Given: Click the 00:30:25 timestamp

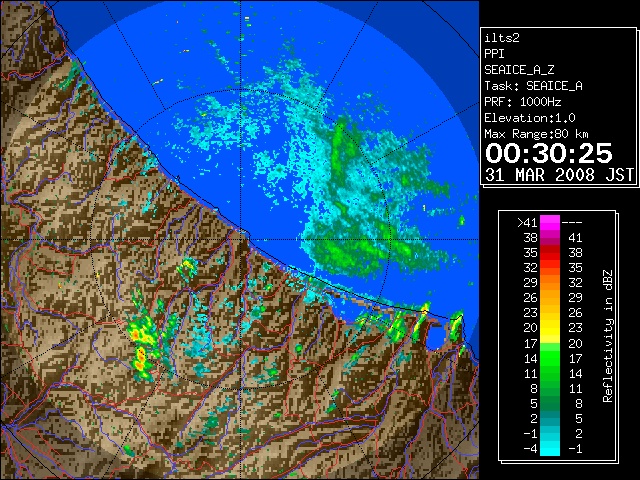Looking at the screenshot, I should pyautogui.click(x=549, y=153).
